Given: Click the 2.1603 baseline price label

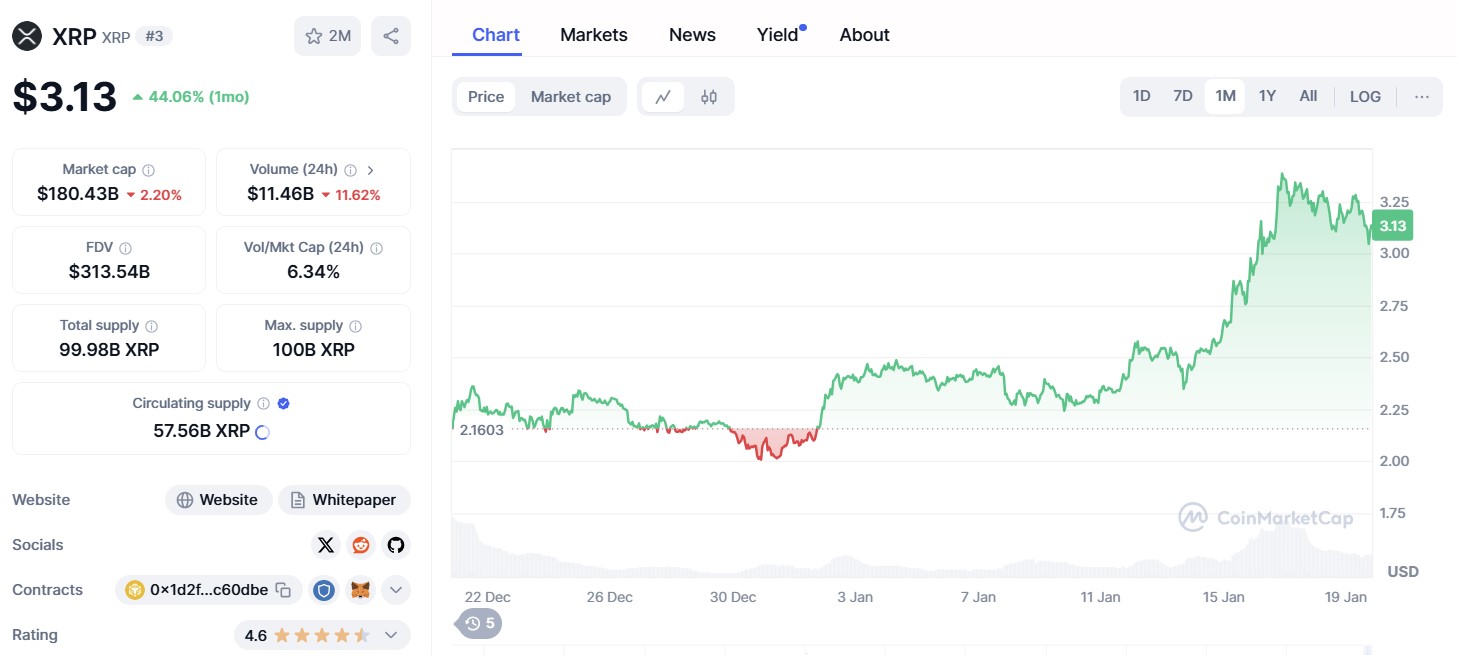Looking at the screenshot, I should (x=482, y=429).
